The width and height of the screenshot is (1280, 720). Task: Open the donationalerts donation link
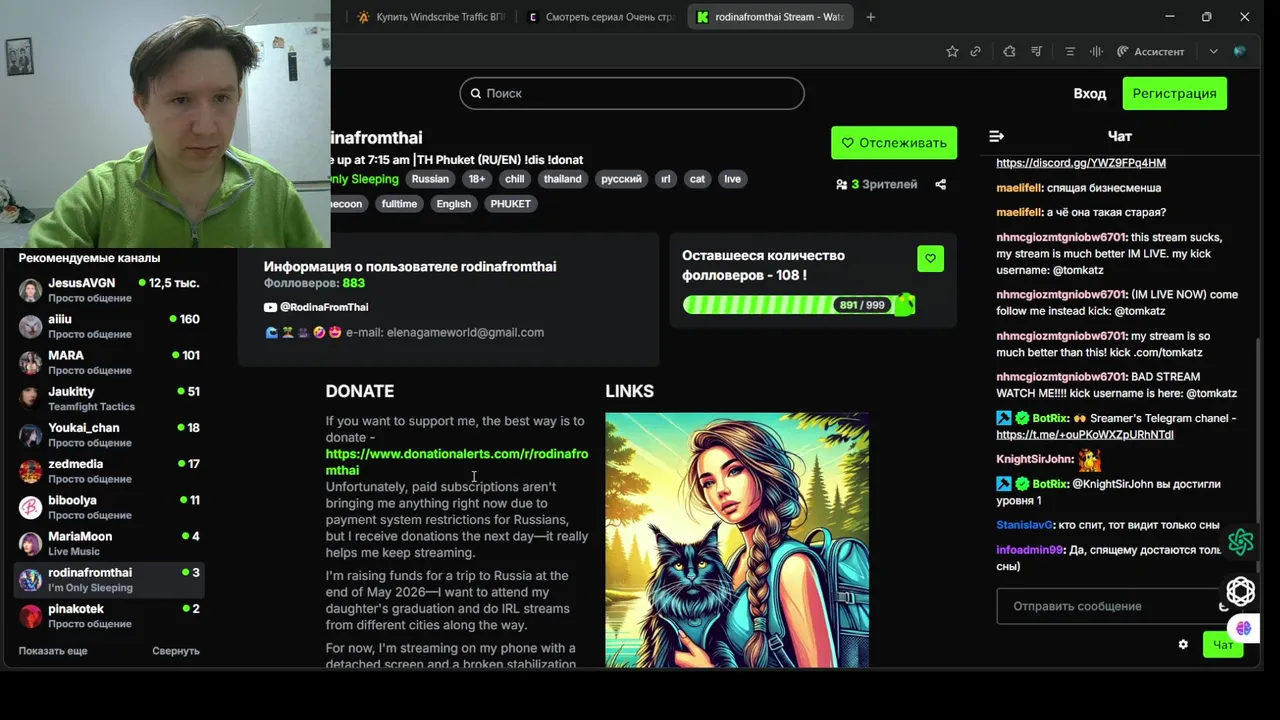[456, 462]
